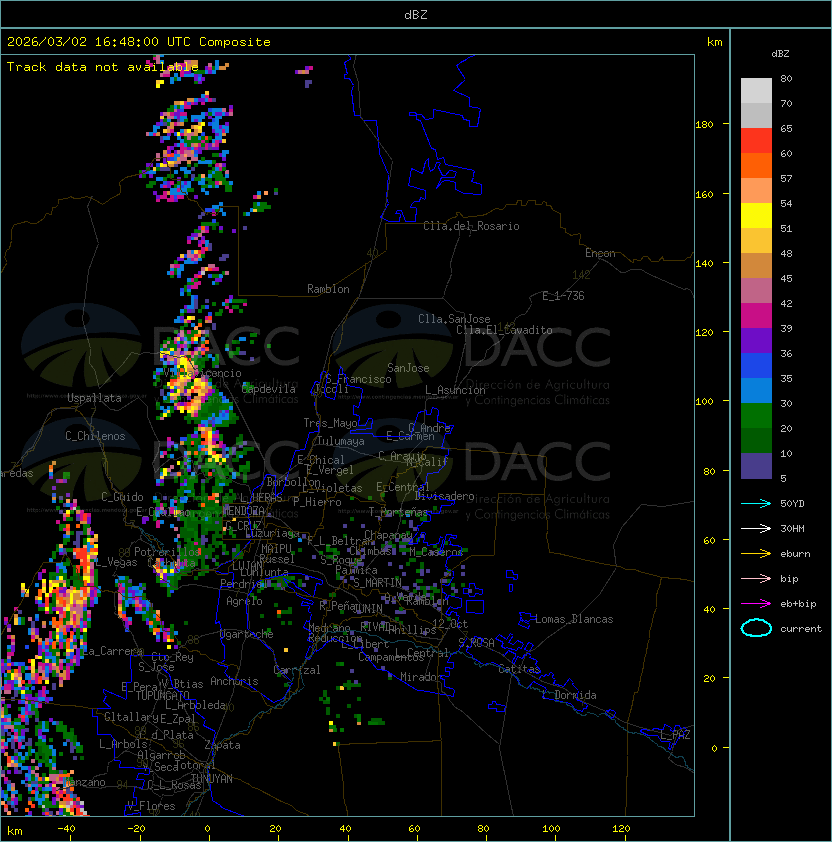Image resolution: width=832 pixels, height=842 pixels.
Task: Select the 'L_Asuncion' place label
Action: coord(455,390)
